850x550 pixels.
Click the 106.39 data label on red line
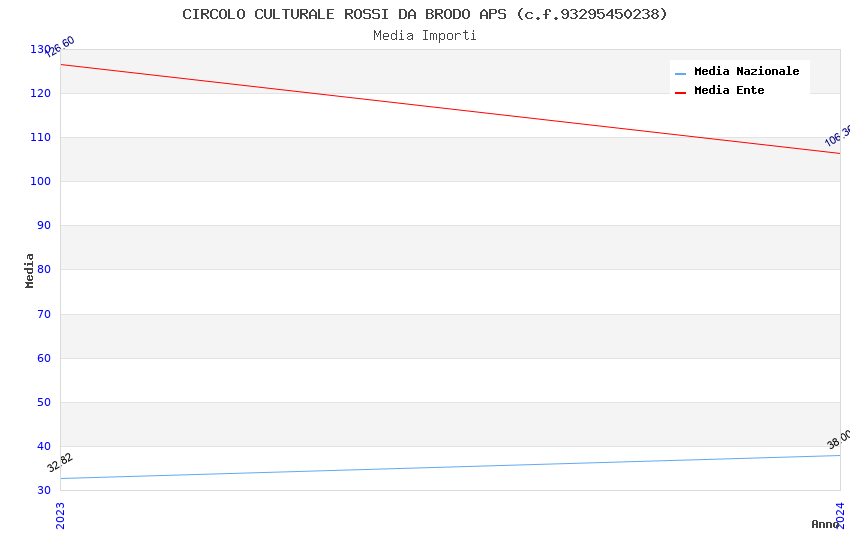[x=838, y=135]
